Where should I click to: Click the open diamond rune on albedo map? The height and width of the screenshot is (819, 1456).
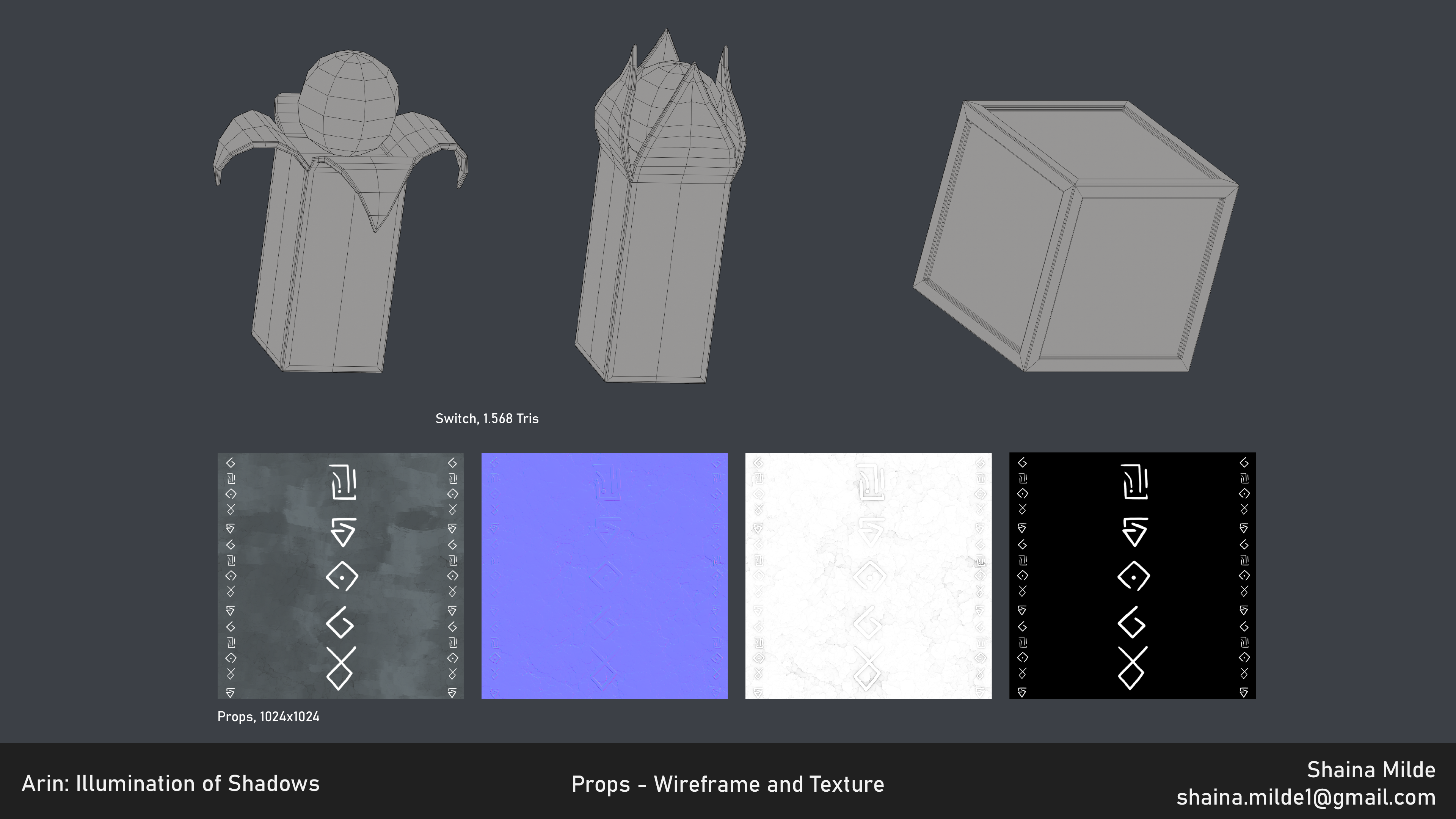(x=340, y=622)
